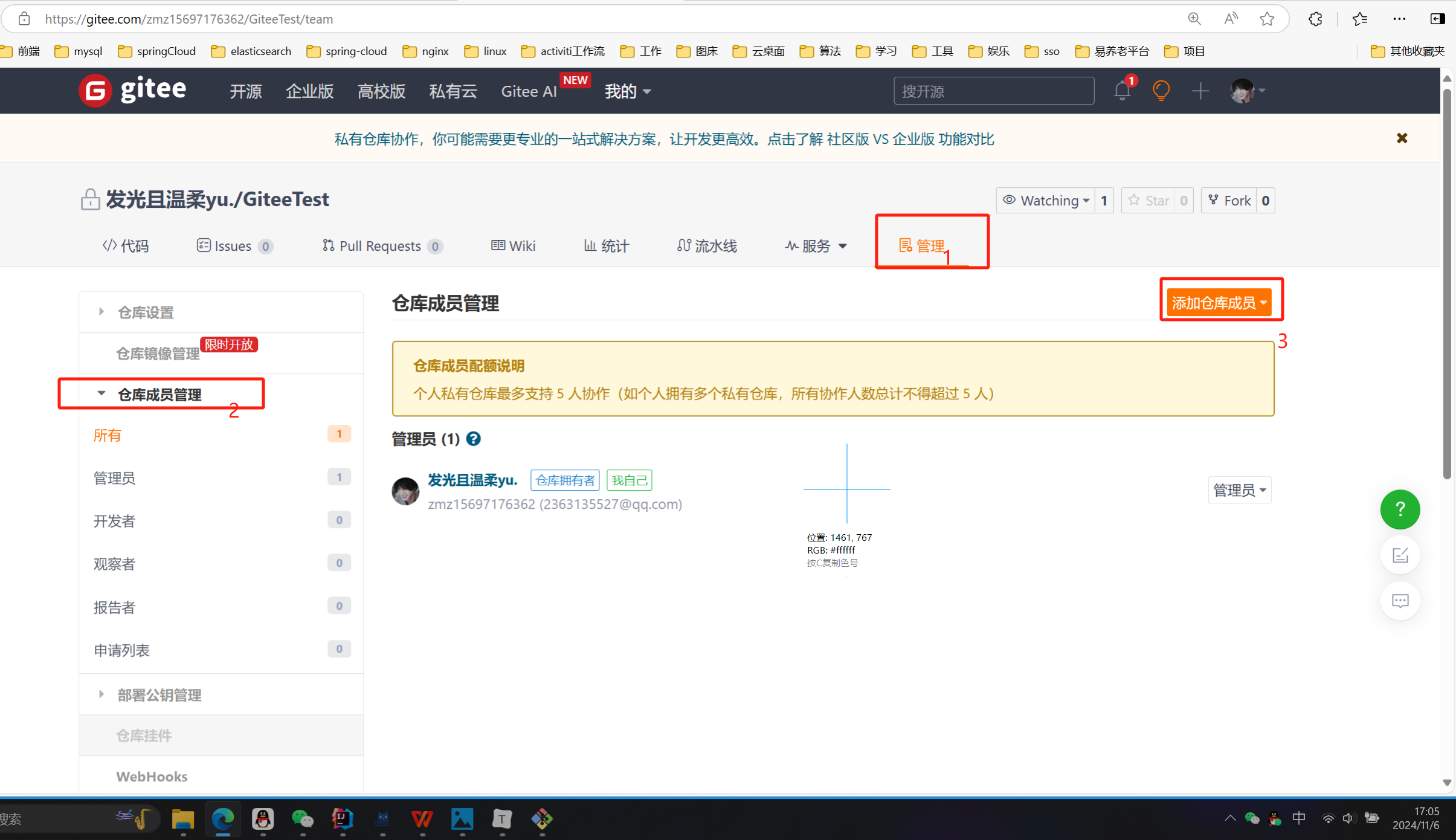Open 开源 in top navigation
This screenshot has height=840, width=1456.
pos(245,91)
